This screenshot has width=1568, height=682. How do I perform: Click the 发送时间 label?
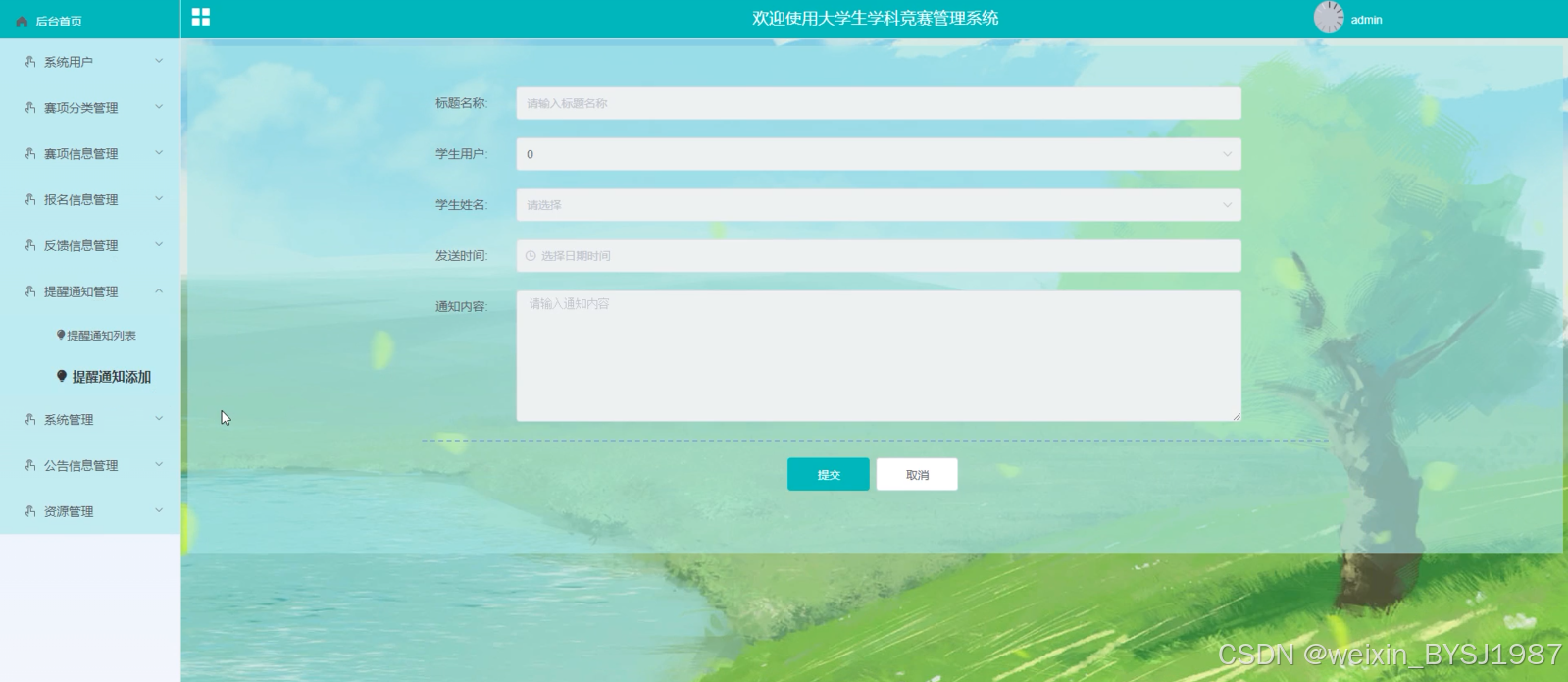(x=461, y=256)
